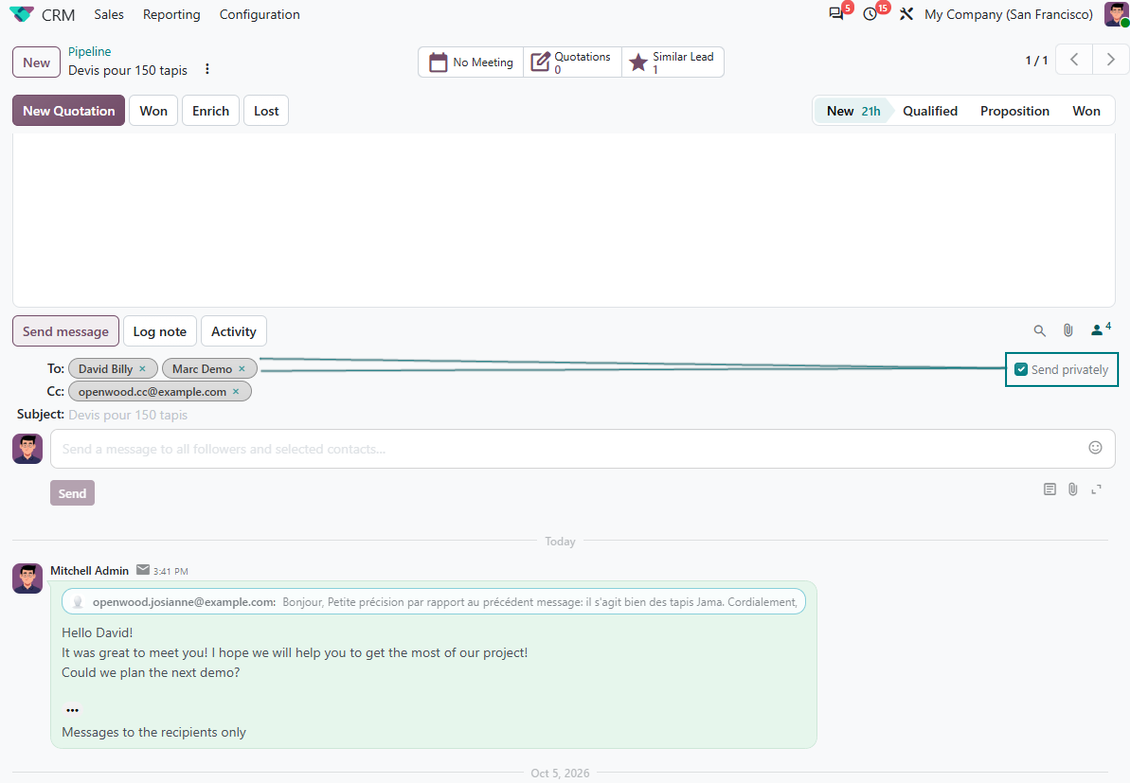Image resolution: width=1130 pixels, height=783 pixels.
Task: Create a New record button
Action: tap(36, 63)
